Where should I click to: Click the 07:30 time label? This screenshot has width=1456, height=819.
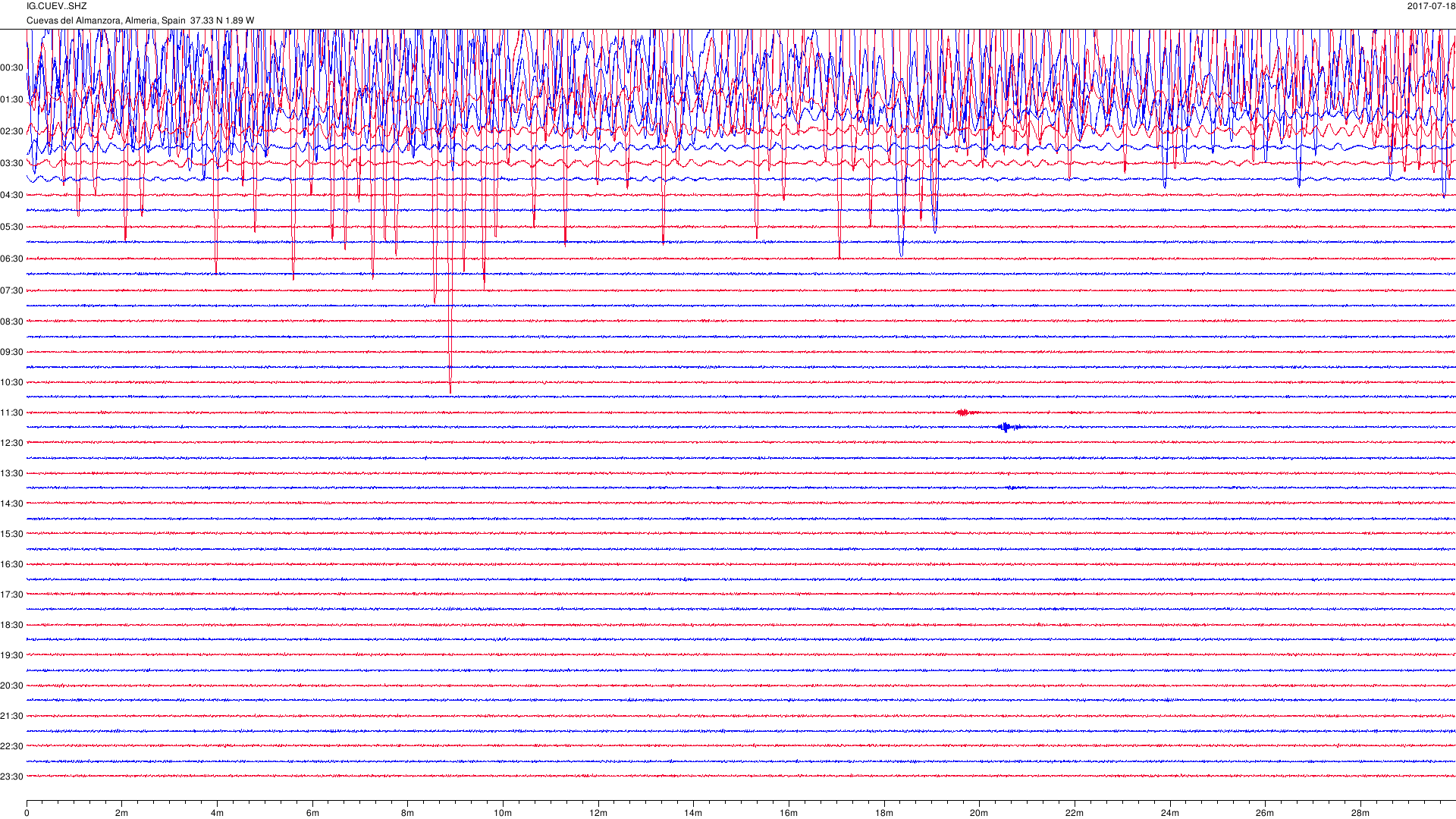[11, 291]
